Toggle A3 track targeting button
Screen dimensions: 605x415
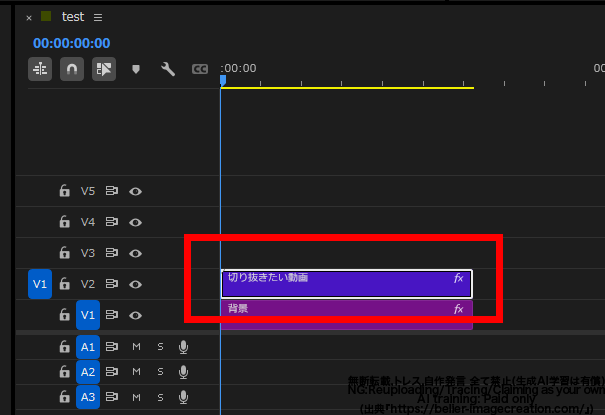[88, 397]
